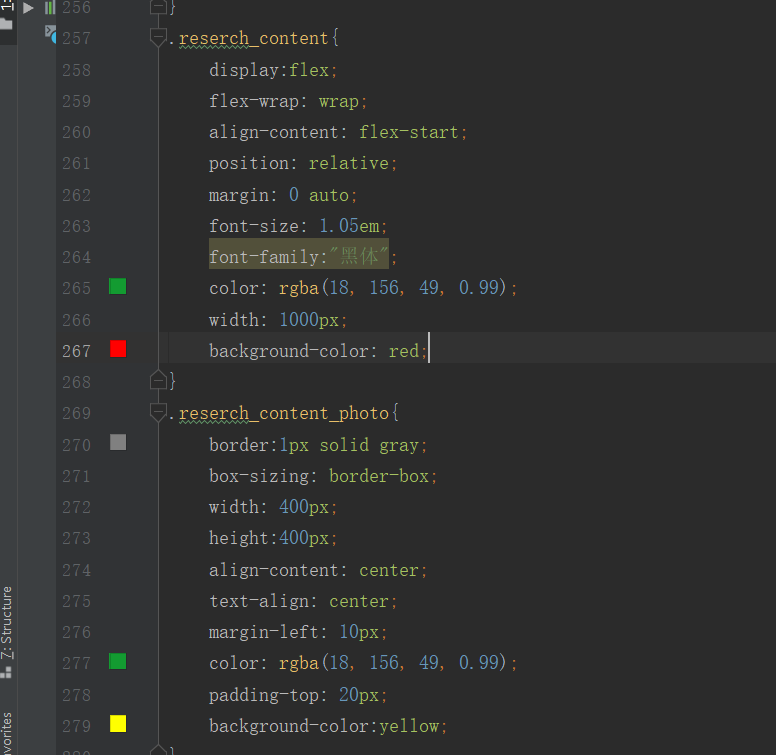776x755 pixels.
Task: Click the gray color swatch on line 270
Action: (118, 442)
